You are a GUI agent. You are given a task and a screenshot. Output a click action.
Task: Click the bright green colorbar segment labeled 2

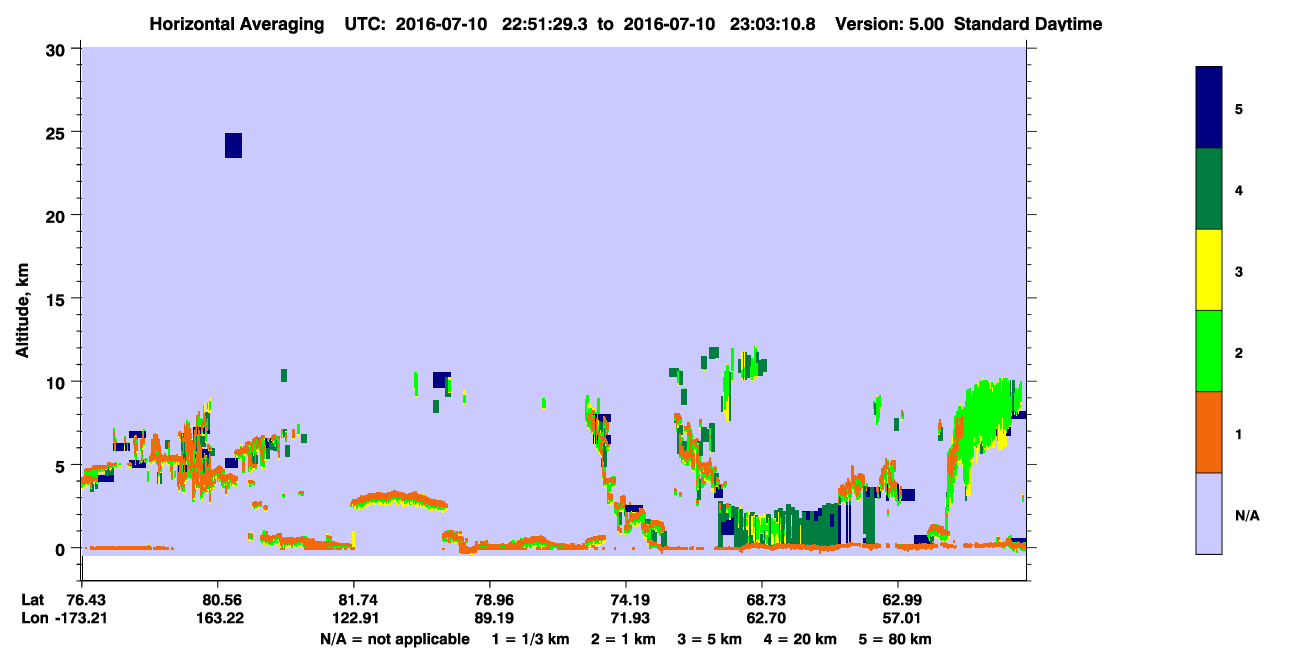(x=1209, y=350)
